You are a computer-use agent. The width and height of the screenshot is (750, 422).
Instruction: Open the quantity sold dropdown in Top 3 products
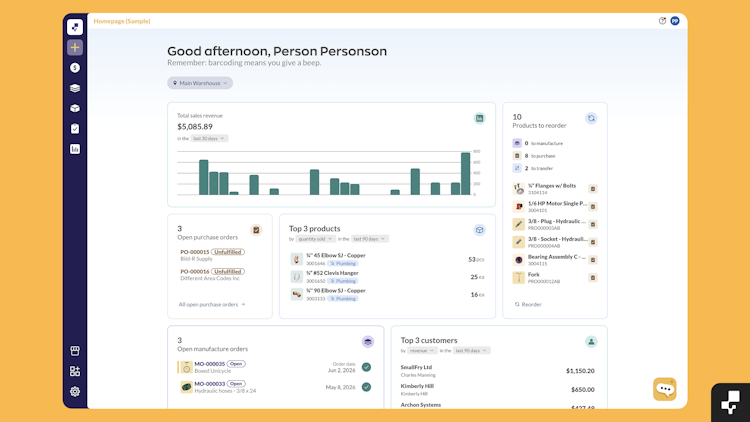click(x=315, y=239)
